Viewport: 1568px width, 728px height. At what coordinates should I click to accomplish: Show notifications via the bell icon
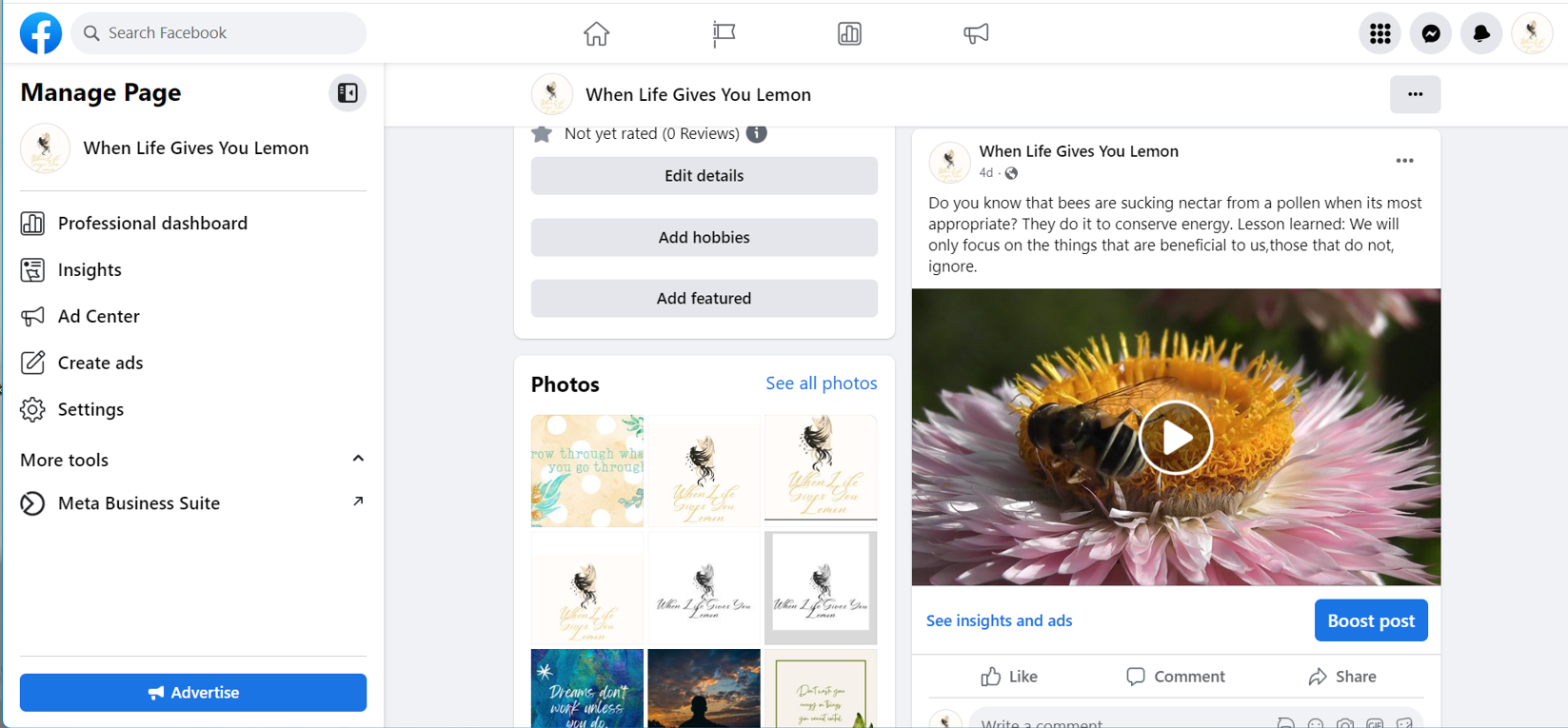(1481, 33)
